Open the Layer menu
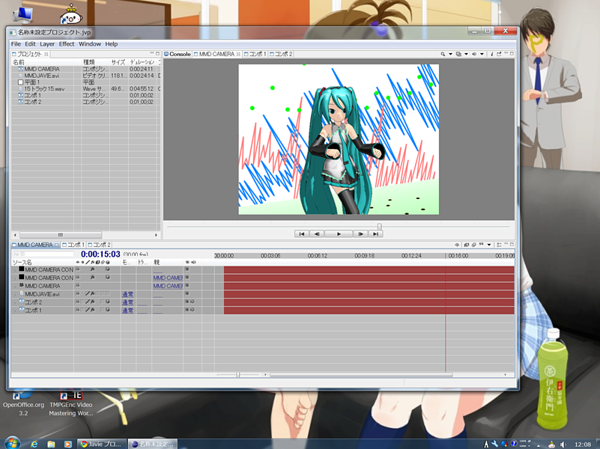 tap(47, 44)
